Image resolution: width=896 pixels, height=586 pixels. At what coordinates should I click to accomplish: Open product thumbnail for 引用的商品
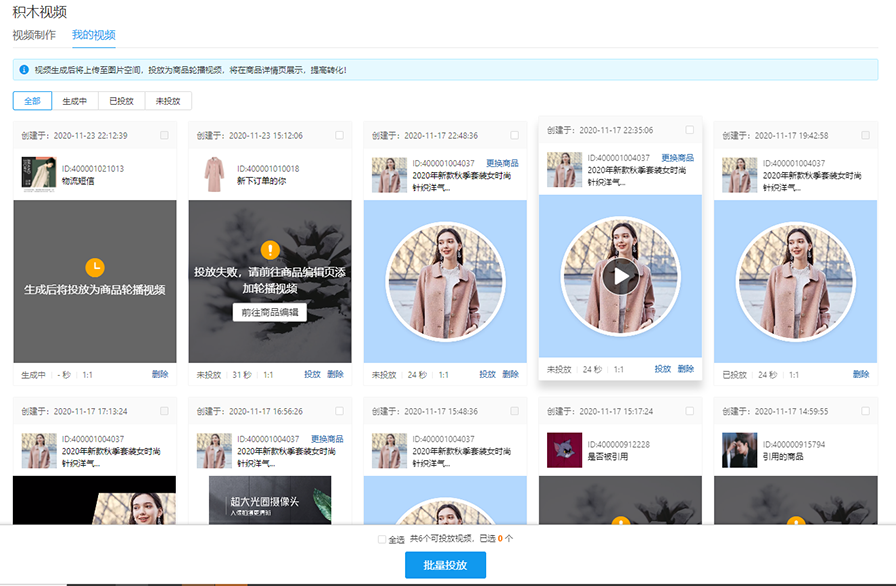[x=739, y=450]
